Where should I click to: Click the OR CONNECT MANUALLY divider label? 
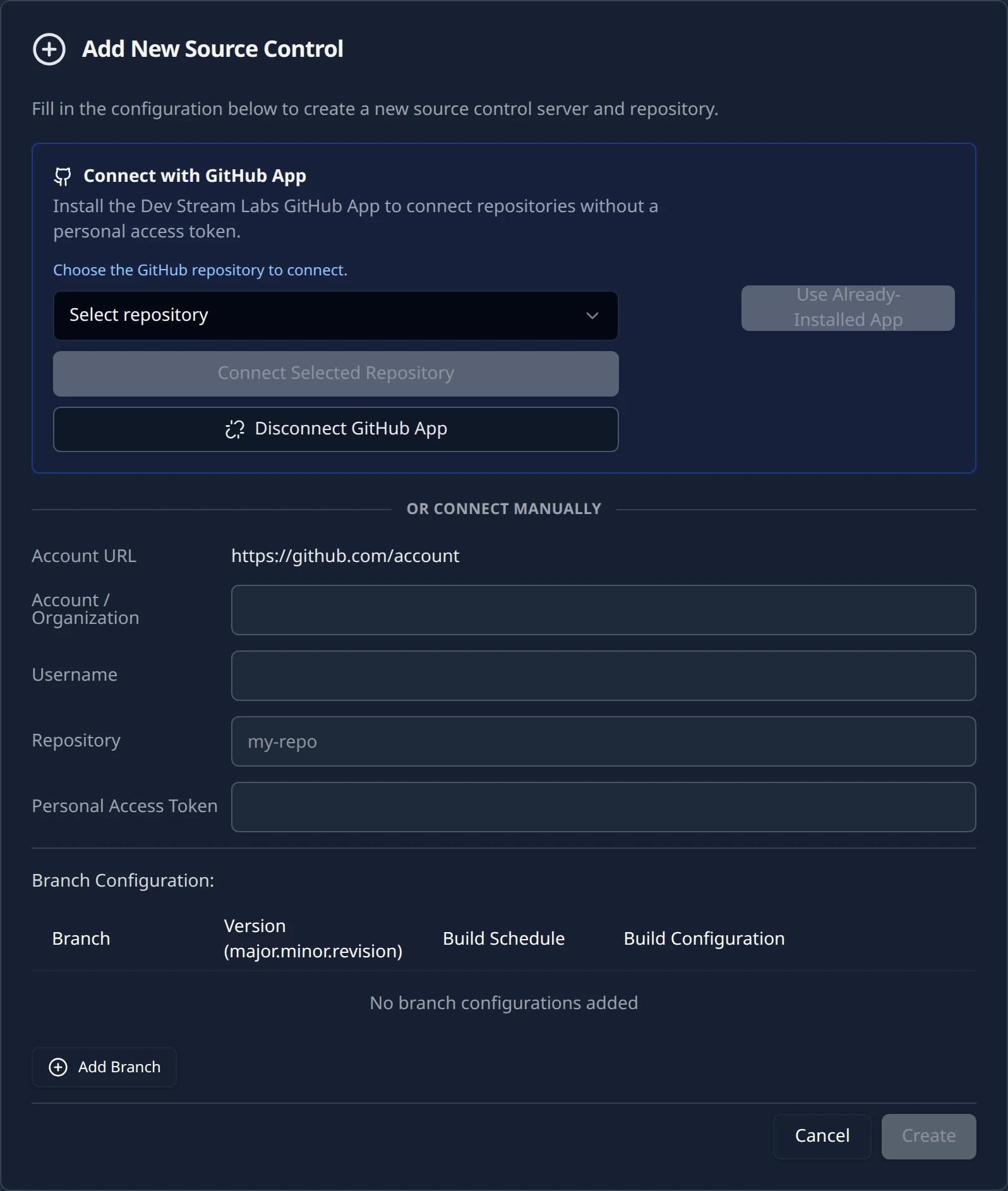point(504,509)
